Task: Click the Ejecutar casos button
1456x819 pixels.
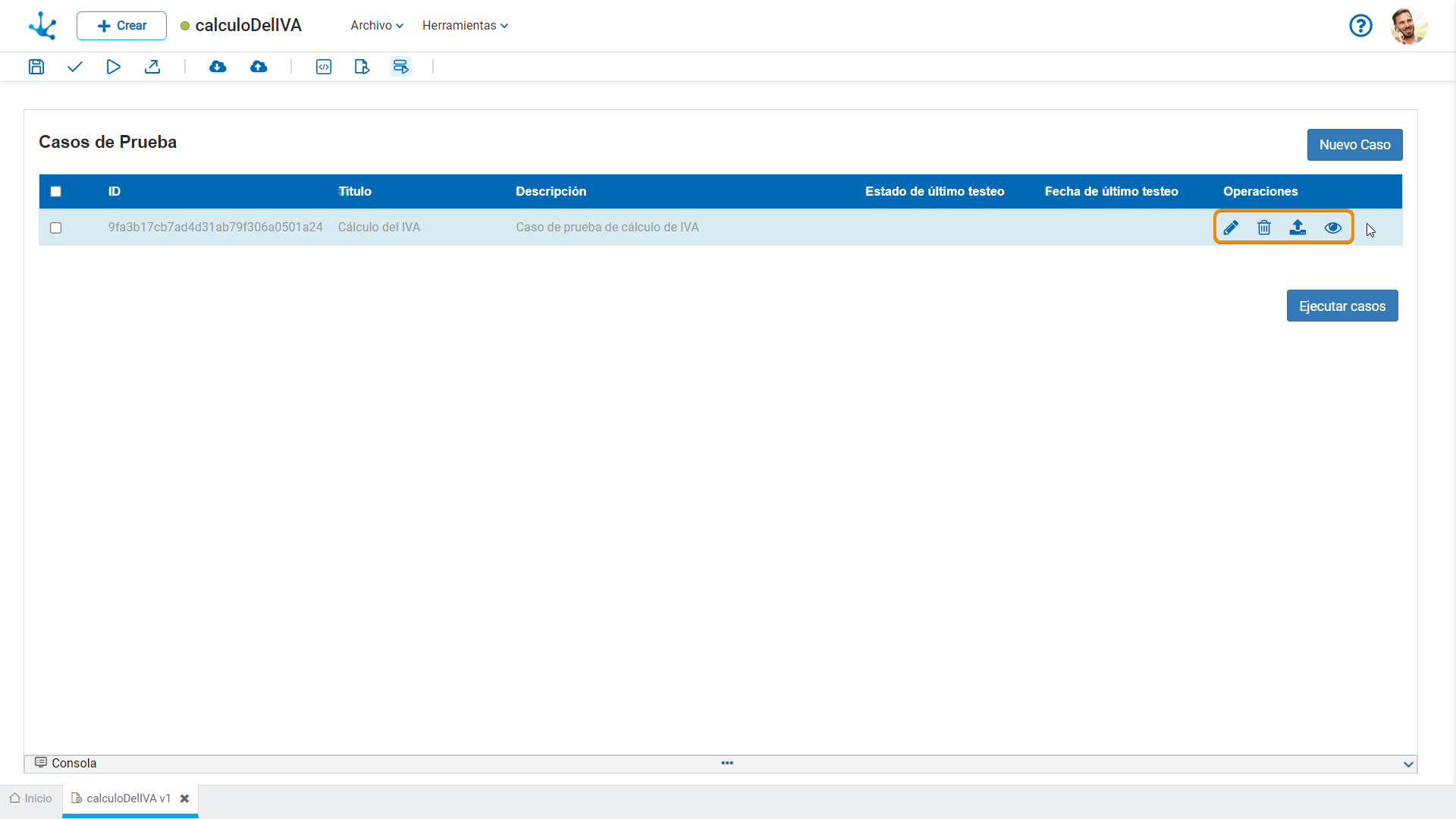Action: coord(1342,306)
